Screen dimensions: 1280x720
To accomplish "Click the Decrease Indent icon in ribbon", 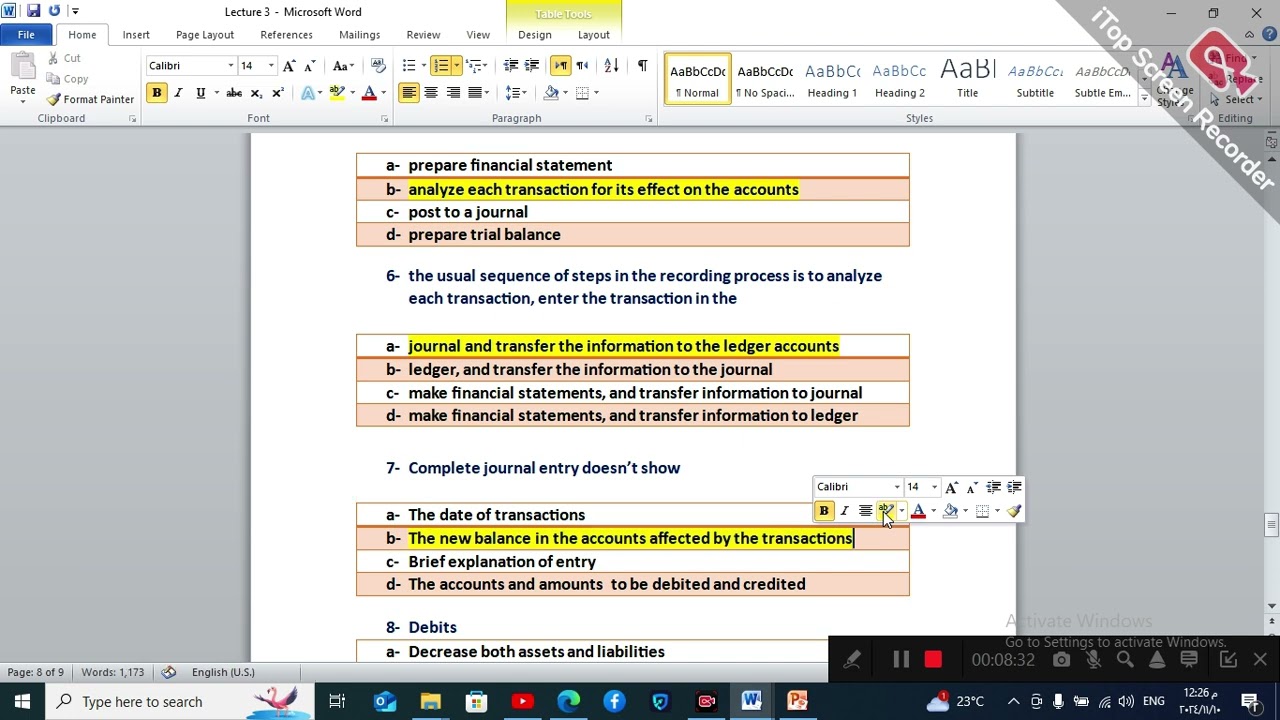I will [511, 66].
